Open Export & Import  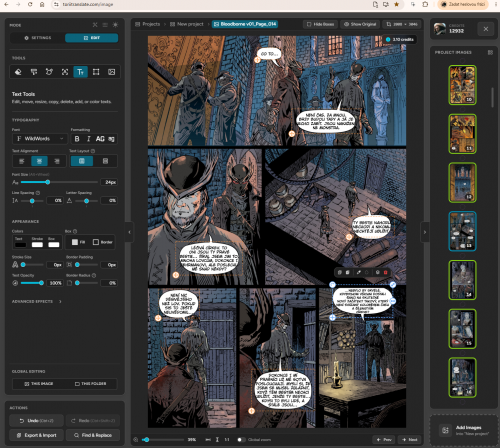point(36,435)
